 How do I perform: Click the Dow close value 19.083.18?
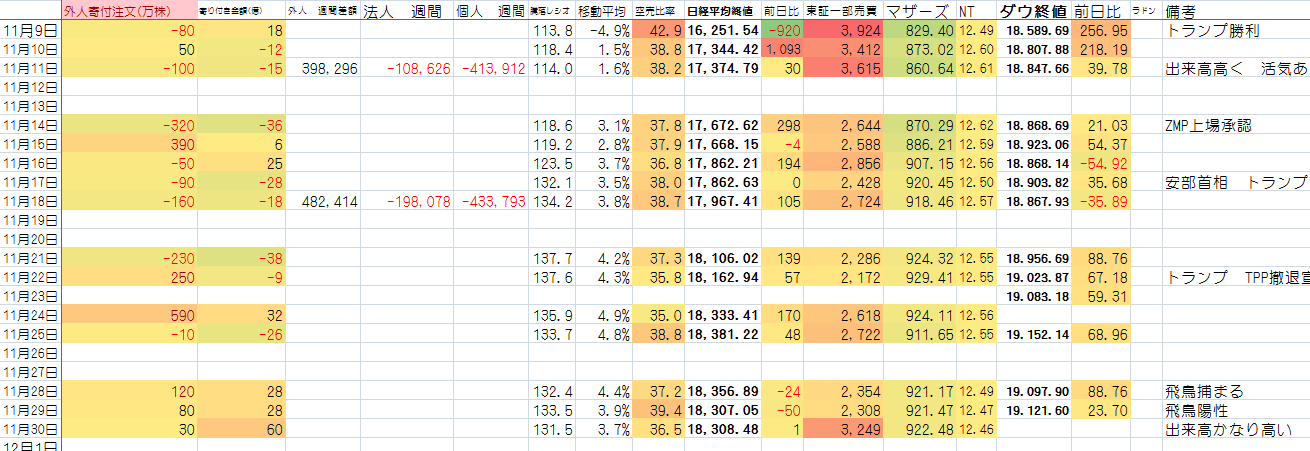[x=1034, y=296]
